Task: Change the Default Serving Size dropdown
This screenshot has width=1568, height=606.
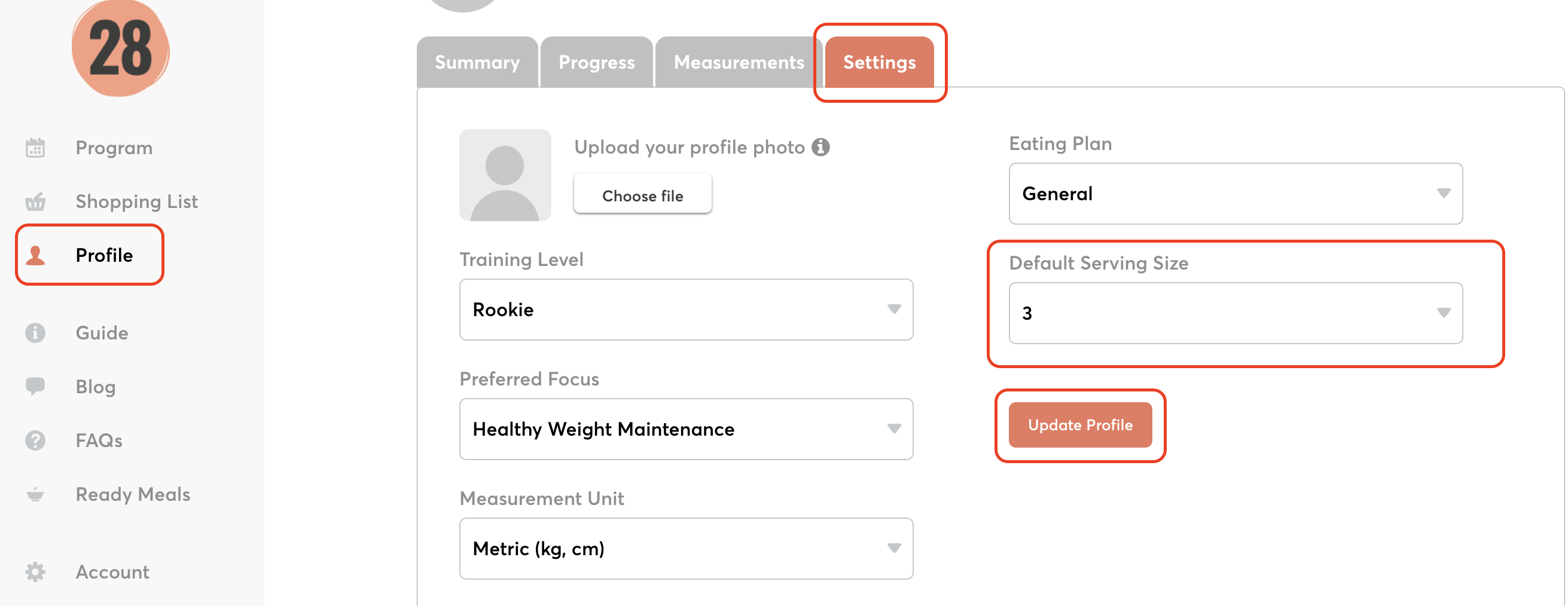Action: (1235, 313)
